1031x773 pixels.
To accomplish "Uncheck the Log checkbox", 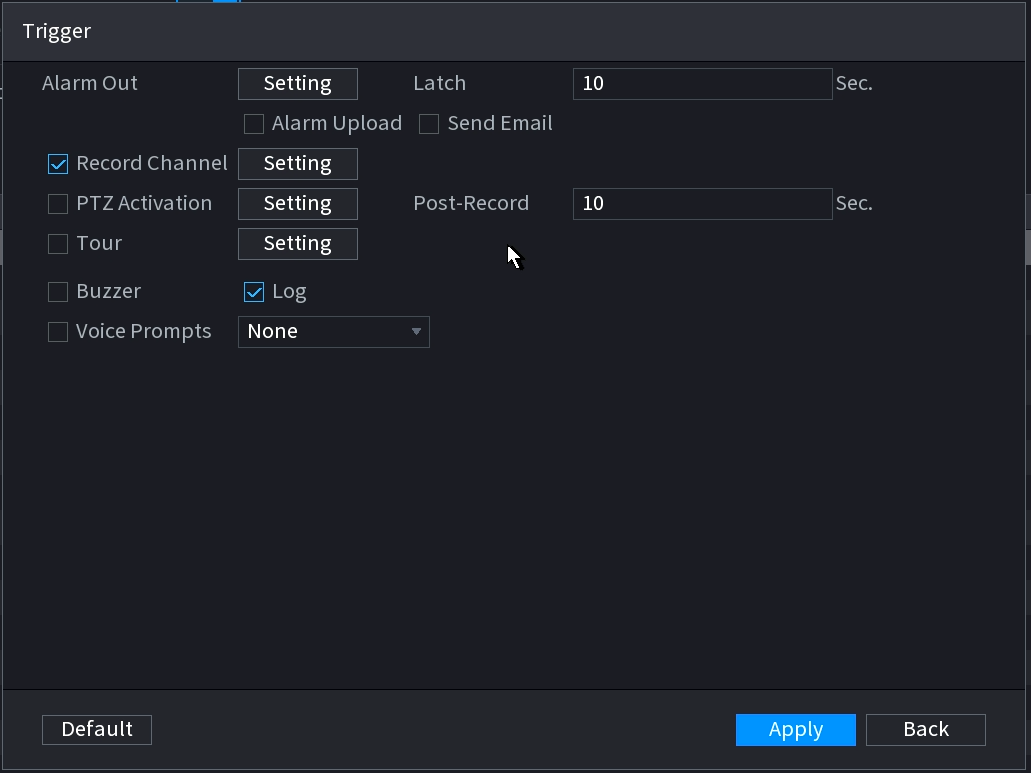I will click(254, 292).
